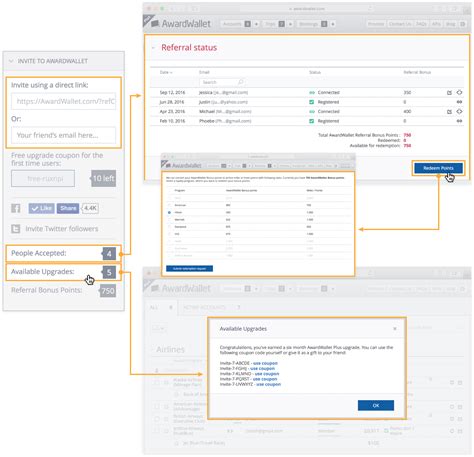This screenshot has width=474, height=457.
Task: Click the free upgrade coupon code box
Action: tap(43, 179)
